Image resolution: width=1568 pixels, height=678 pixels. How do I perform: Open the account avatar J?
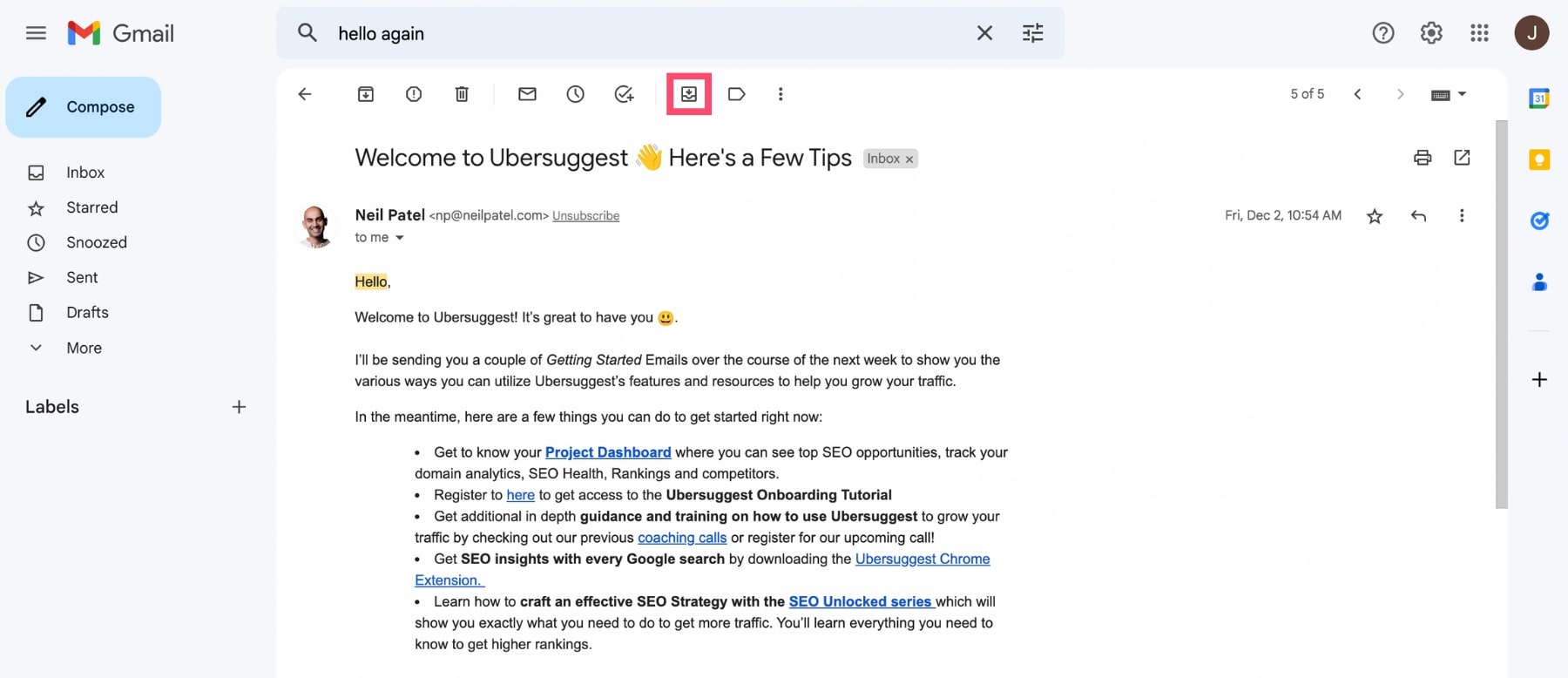pos(1531,33)
